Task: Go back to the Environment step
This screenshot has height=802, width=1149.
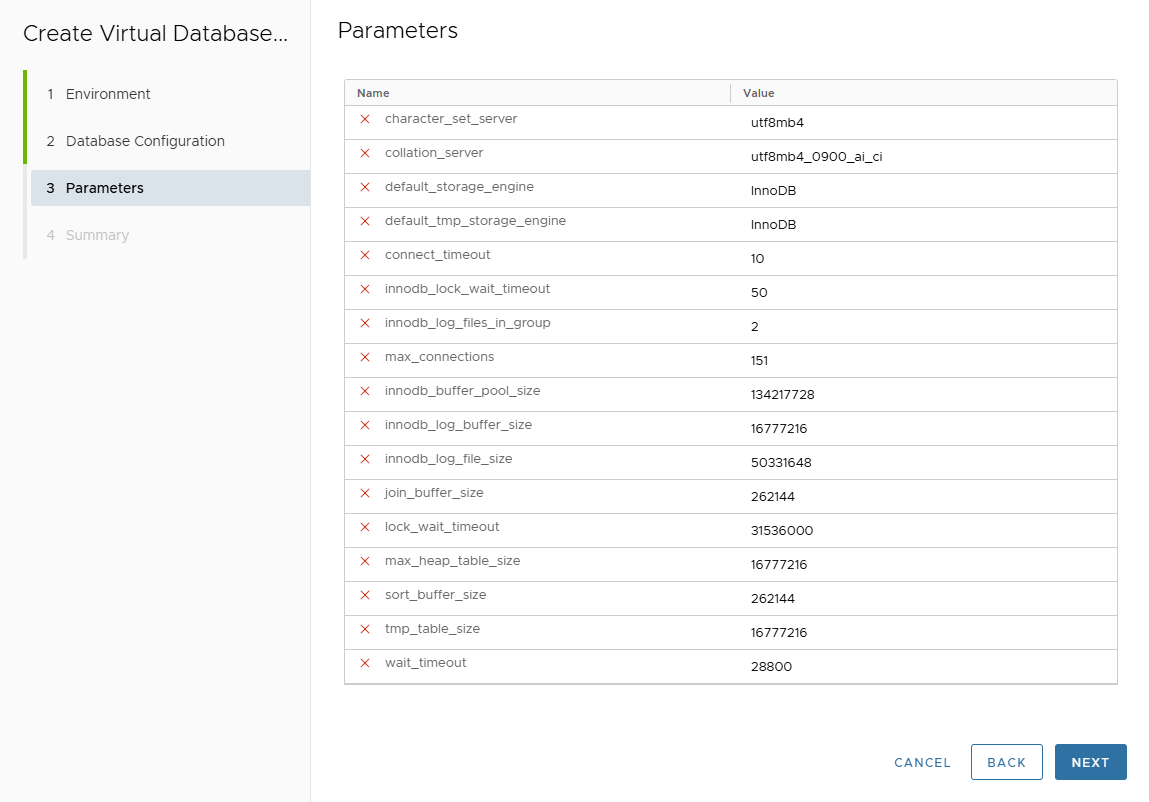Action: click(107, 94)
